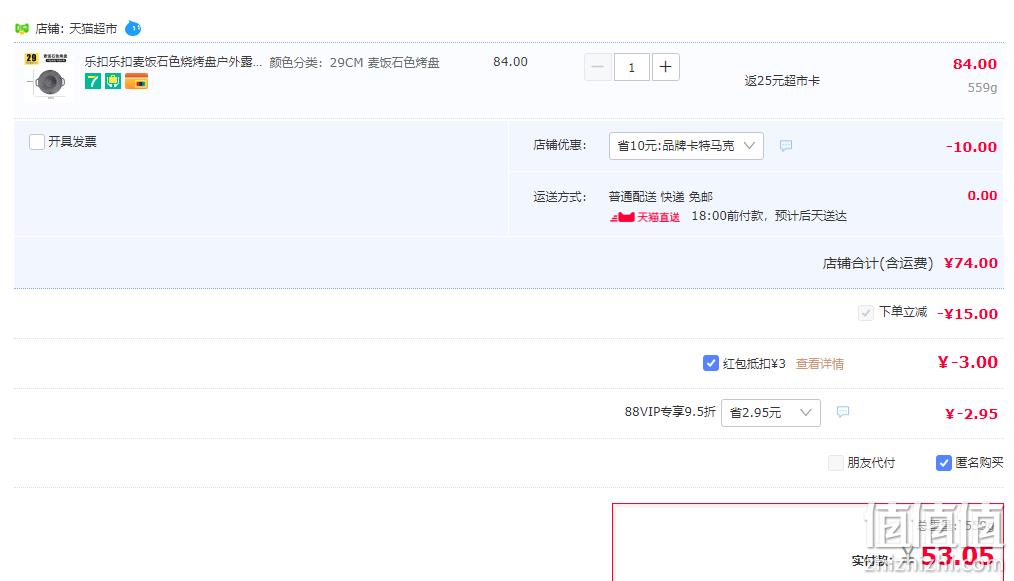Toggle the 下单立减 checkbox

[x=865, y=313]
